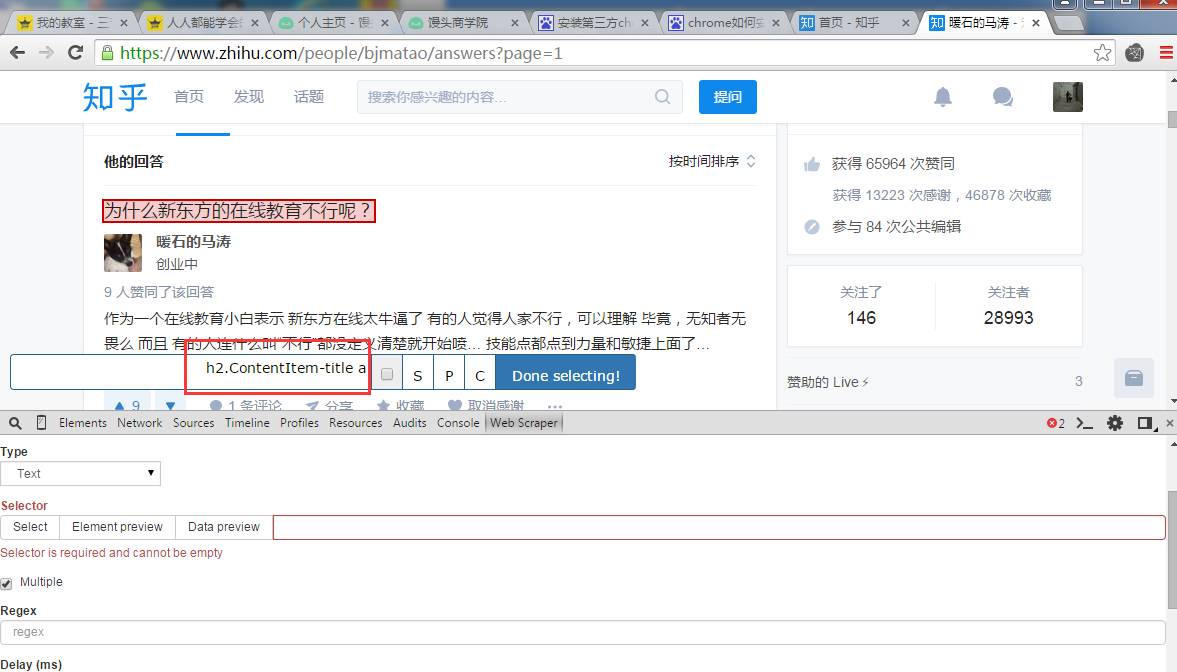Screen dimensions: 1177x672
Task: Click the empty Selector input field
Action: click(x=718, y=527)
